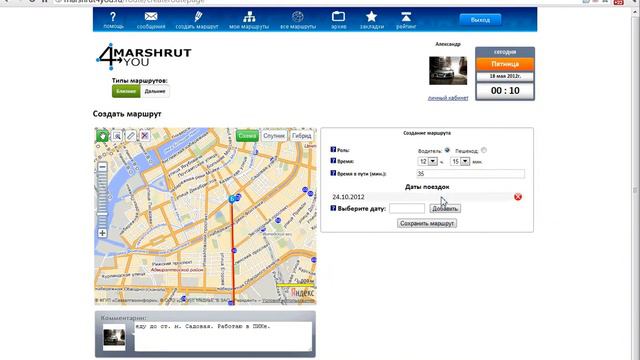Image resolution: width=640 pixels, height=360 pixels.
Task: Click the user name Александр
Action: 448,44
